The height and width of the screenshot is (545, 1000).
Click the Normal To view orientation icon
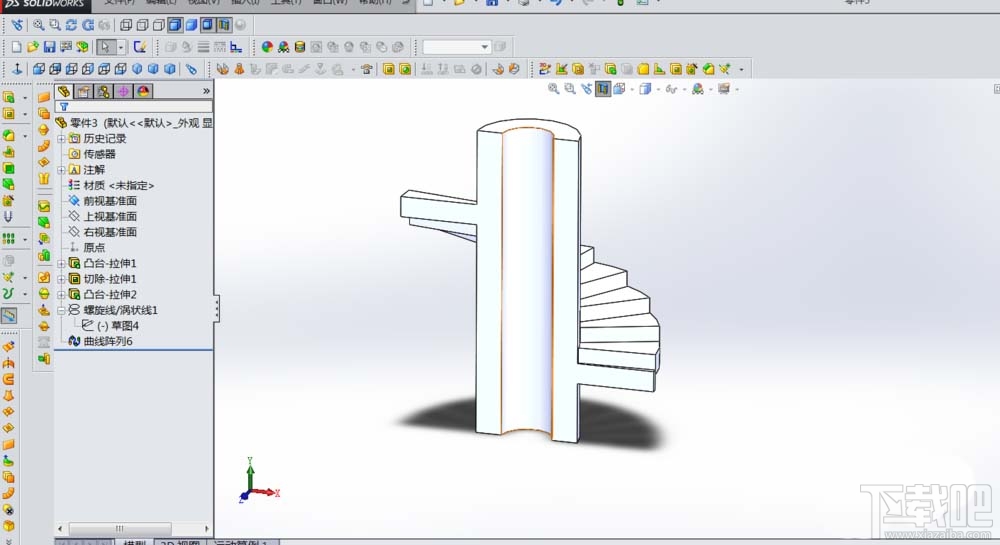17,69
